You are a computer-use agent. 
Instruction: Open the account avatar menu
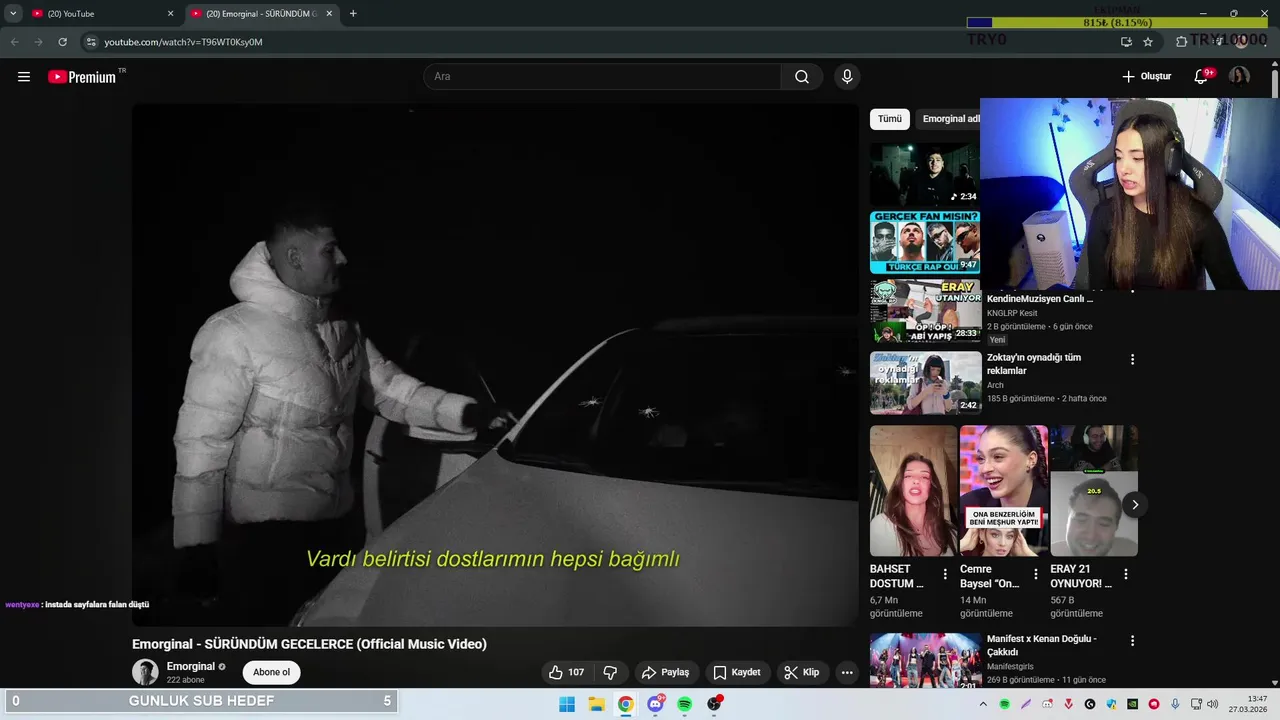pyautogui.click(x=1239, y=77)
